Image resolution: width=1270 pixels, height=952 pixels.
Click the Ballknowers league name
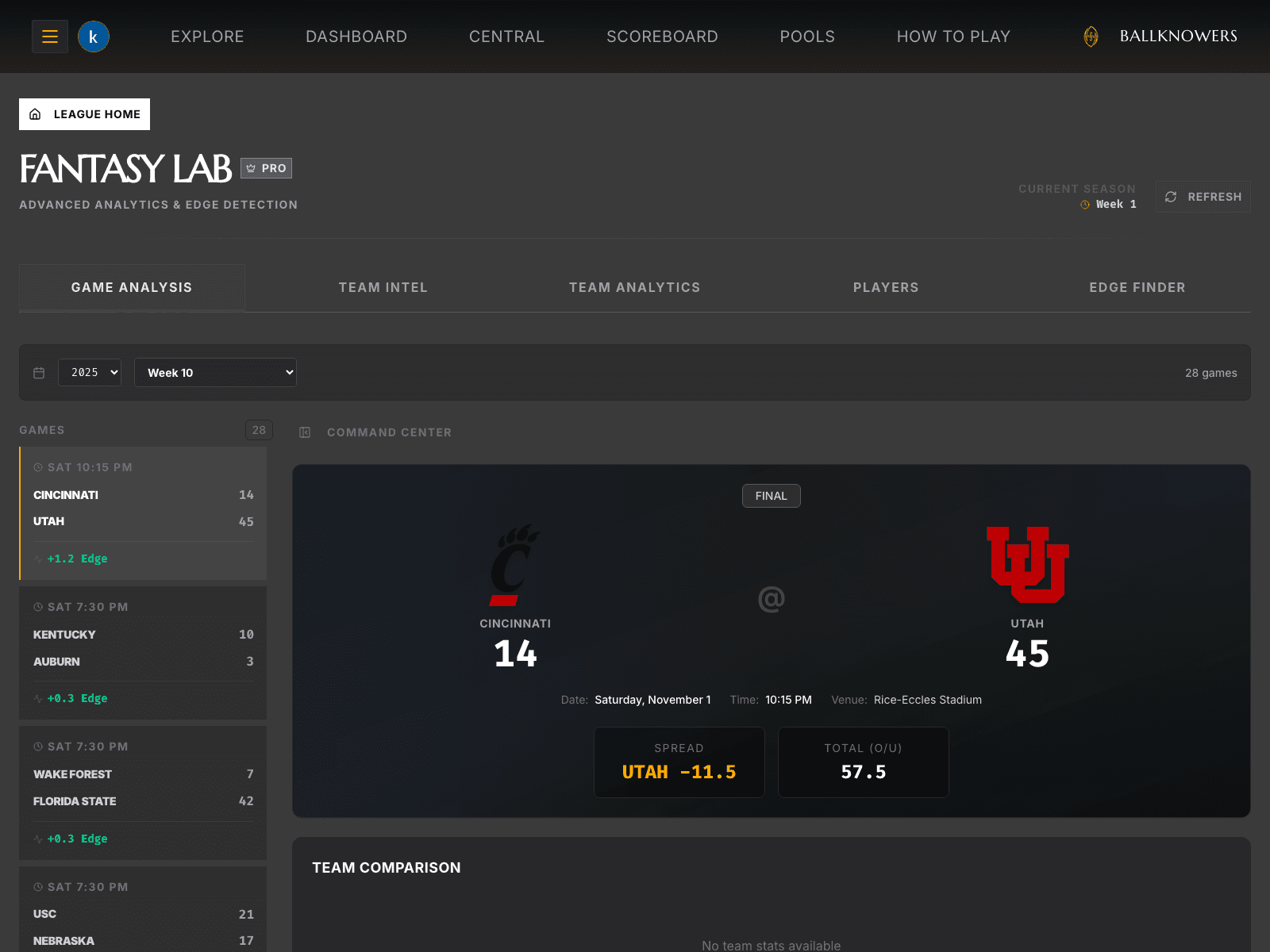[1179, 36]
